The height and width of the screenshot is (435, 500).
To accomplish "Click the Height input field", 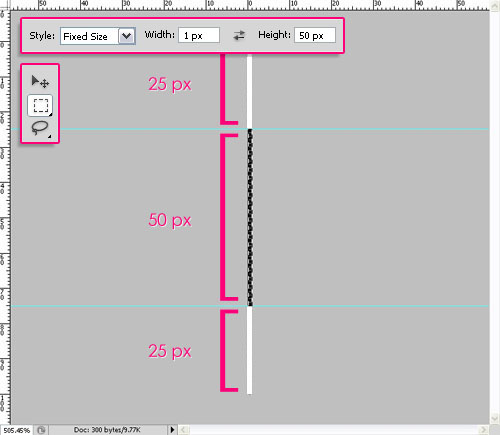I will (x=315, y=35).
